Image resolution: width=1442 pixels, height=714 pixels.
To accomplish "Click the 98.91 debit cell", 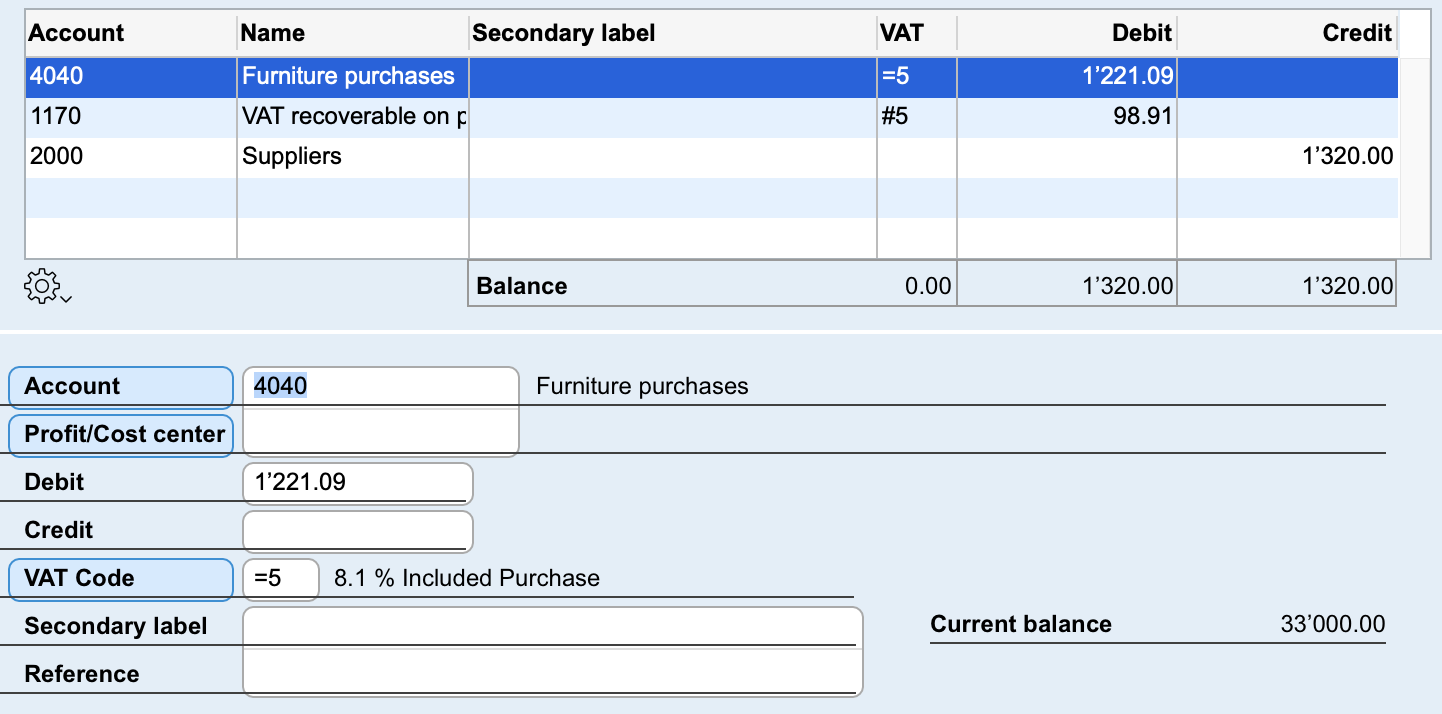I will click(1067, 117).
